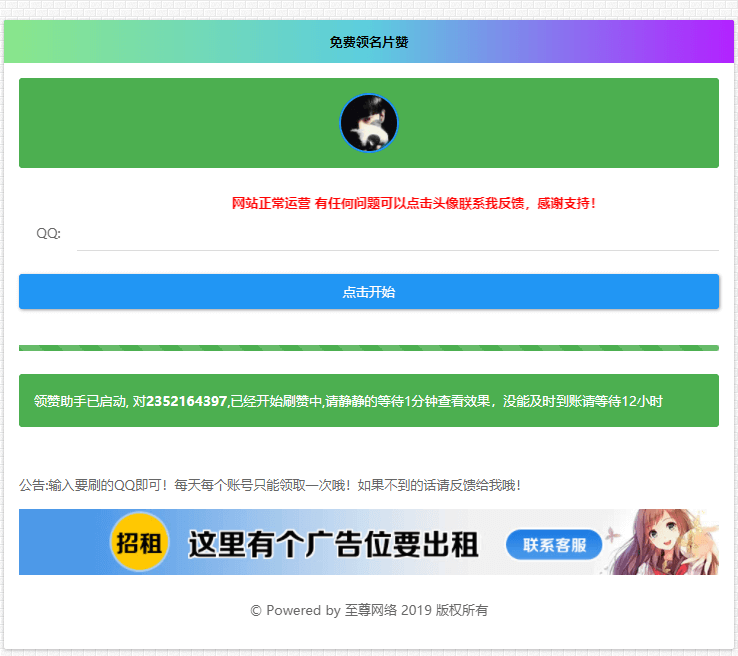
Task: Click the QQ number 2352164397 in status
Action: click(x=186, y=401)
